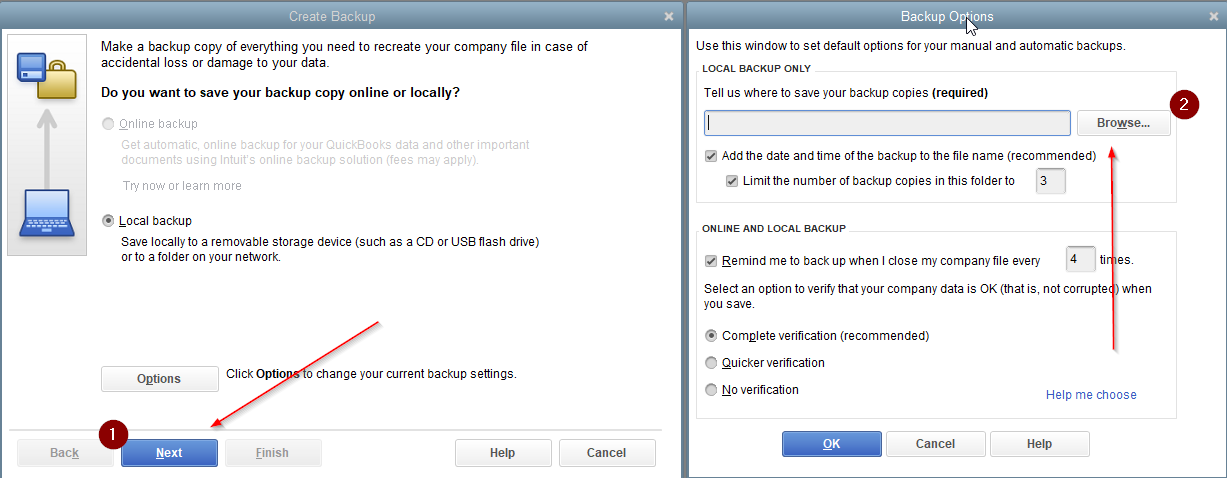
Task: Click the backup location path field
Action: tap(888, 123)
